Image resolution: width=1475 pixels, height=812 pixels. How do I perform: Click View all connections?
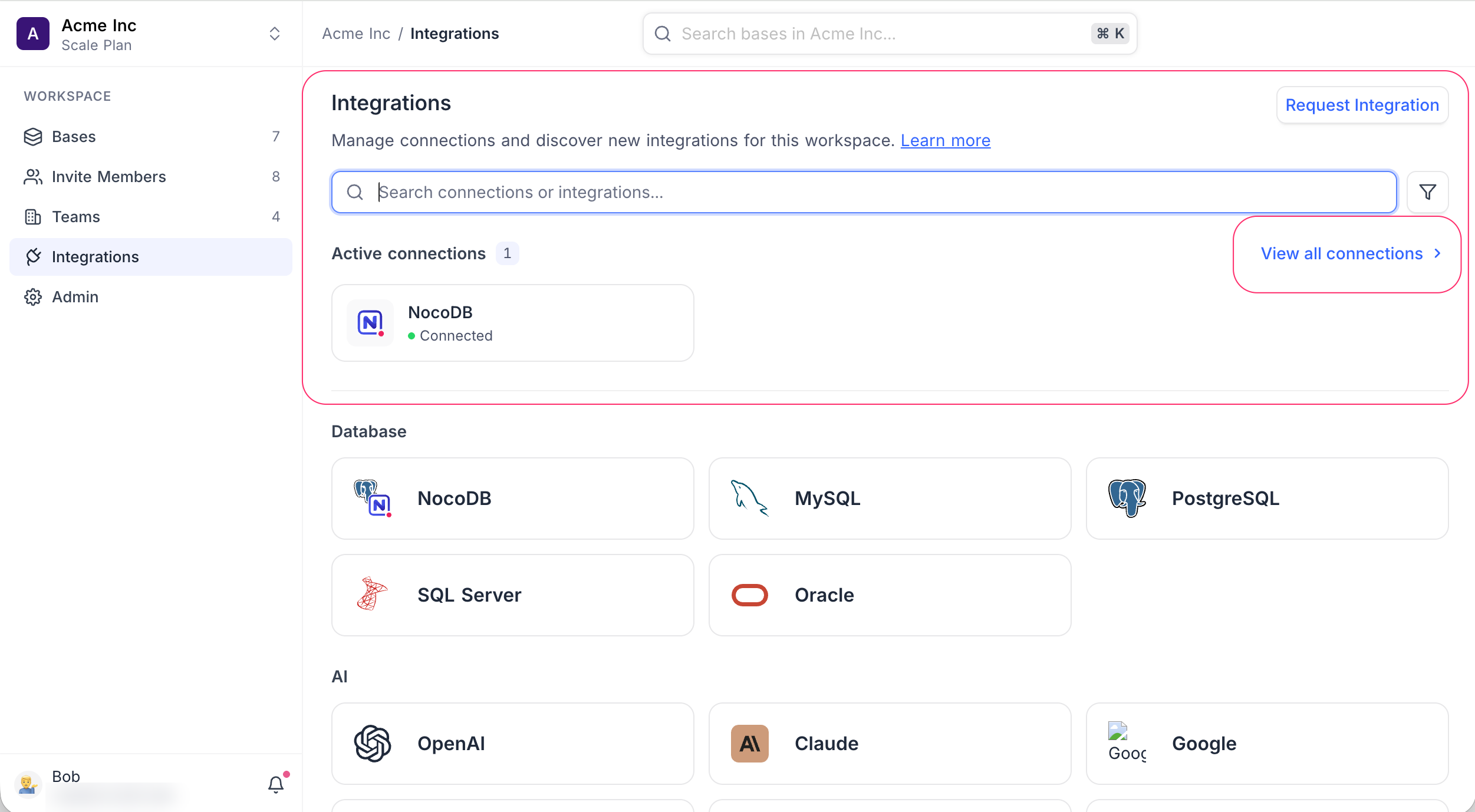point(1342,253)
